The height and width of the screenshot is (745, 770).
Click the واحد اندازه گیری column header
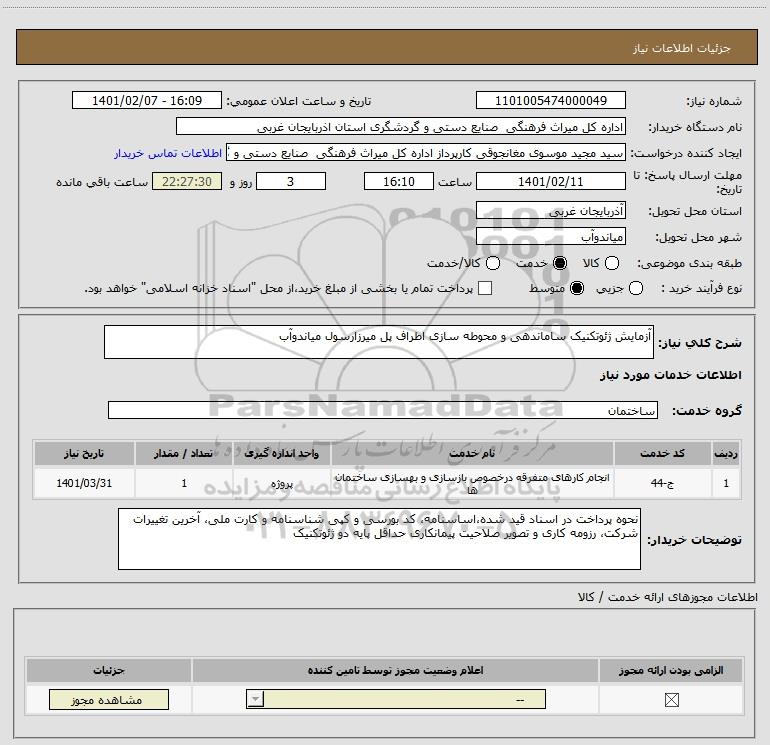tap(281, 453)
